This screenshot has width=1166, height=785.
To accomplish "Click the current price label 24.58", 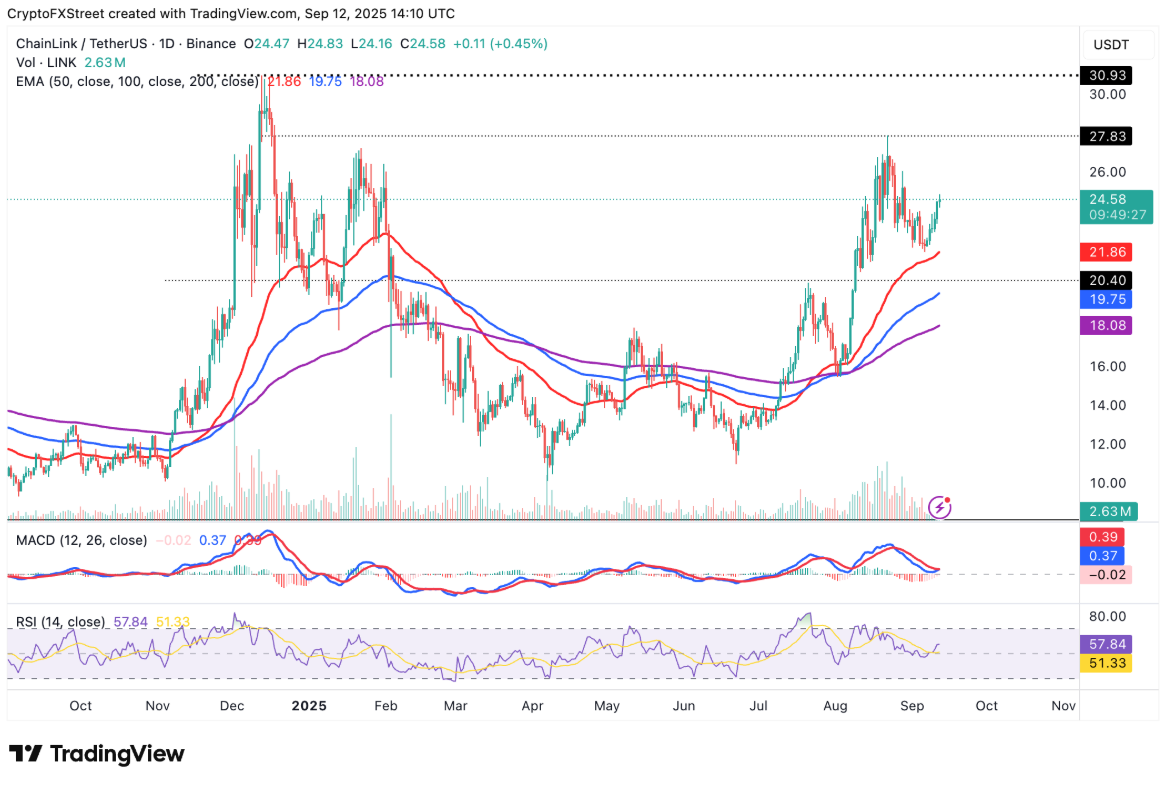I will (x=1107, y=200).
